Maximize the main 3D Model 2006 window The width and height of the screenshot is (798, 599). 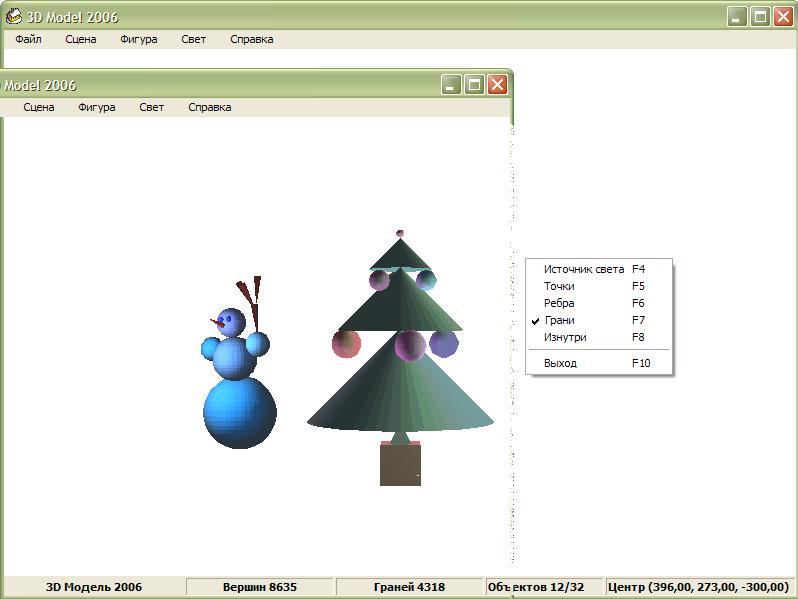760,17
